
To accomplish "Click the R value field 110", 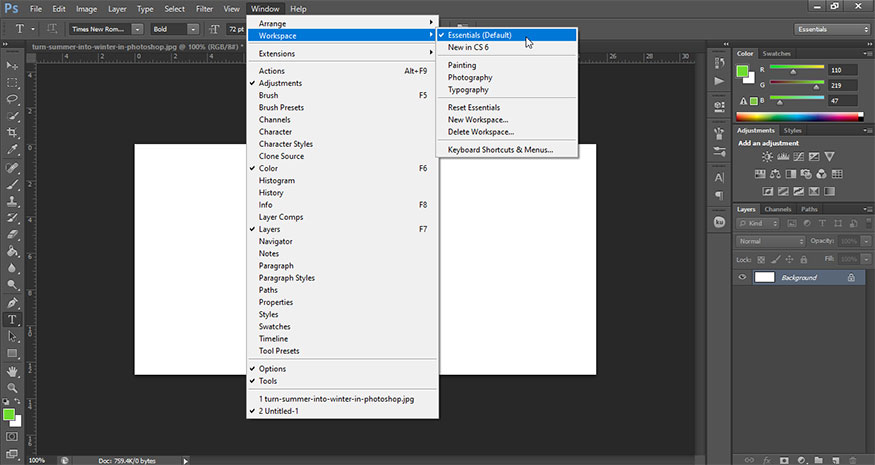I will tap(842, 70).
